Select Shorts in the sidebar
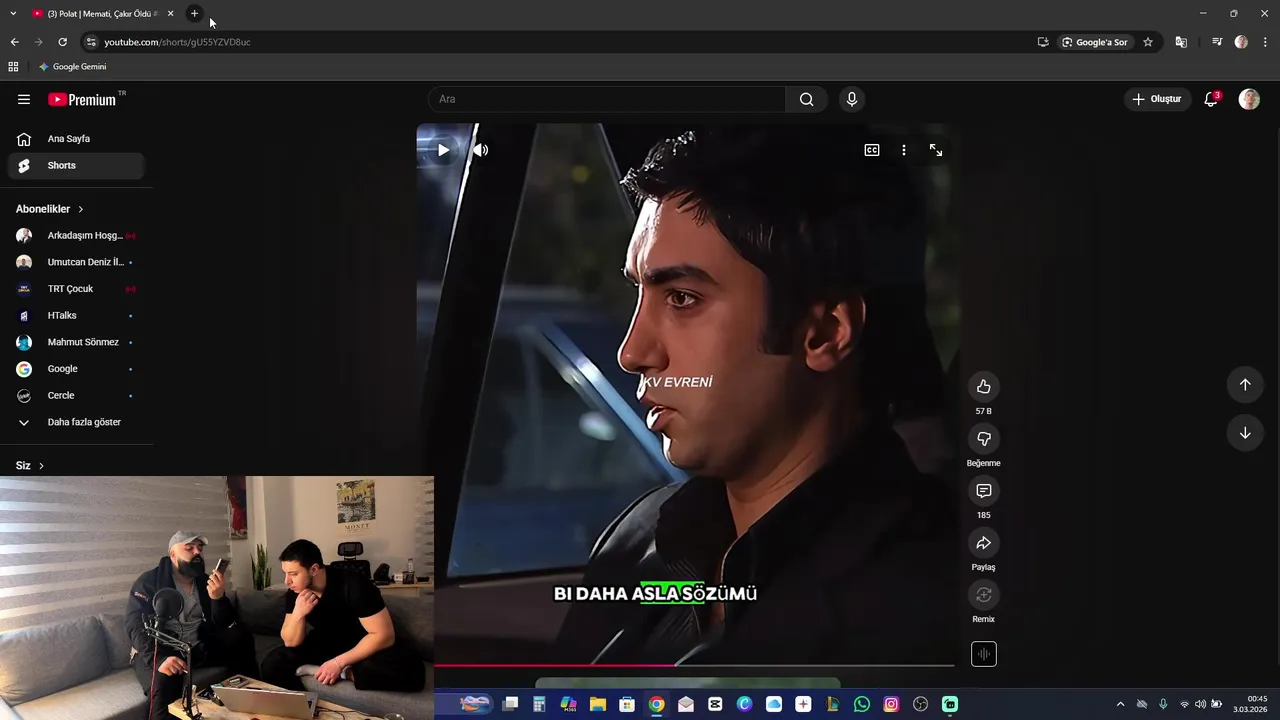Image resolution: width=1280 pixels, height=720 pixels. coord(76,166)
